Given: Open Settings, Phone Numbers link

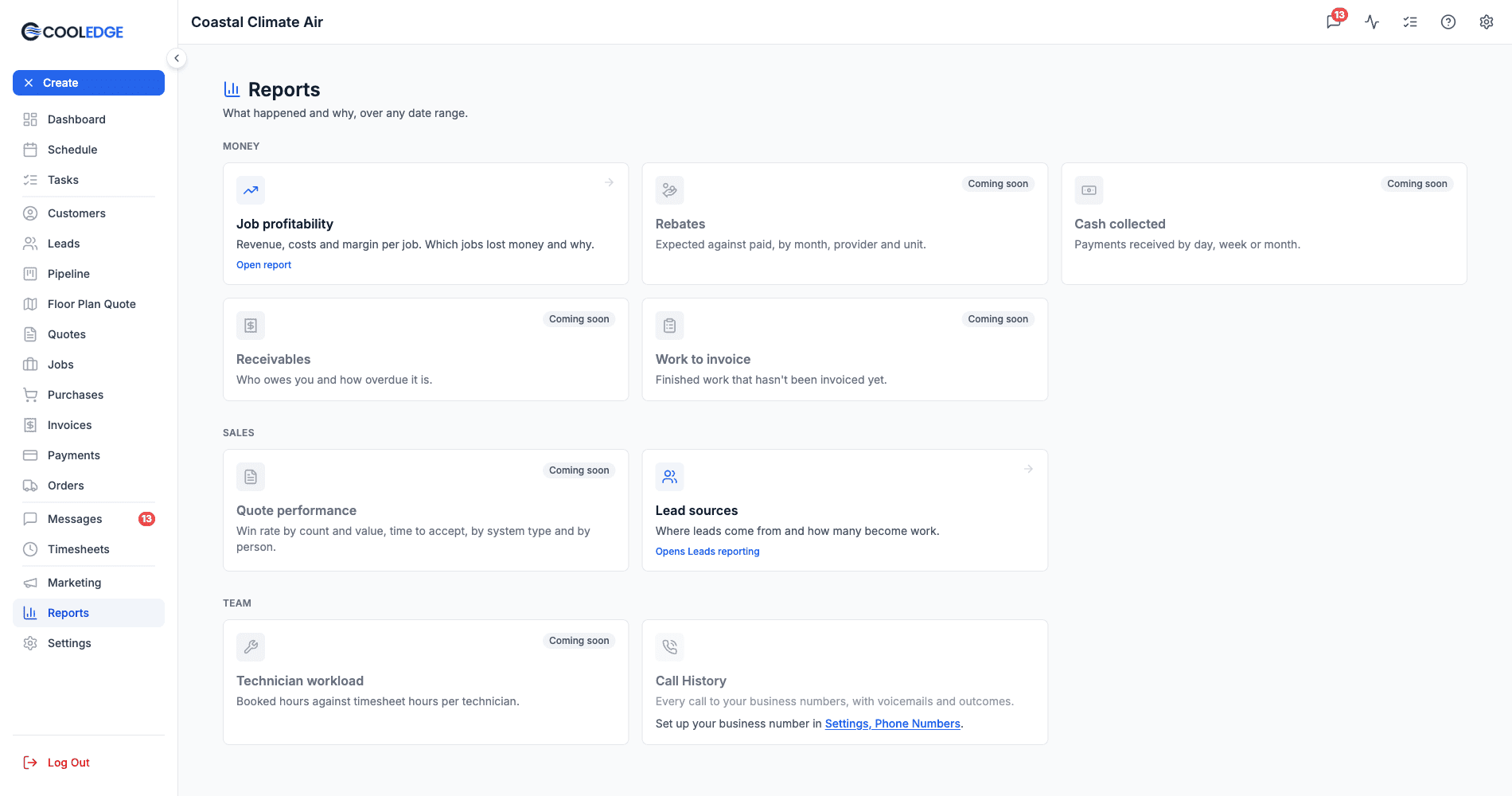Looking at the screenshot, I should (893, 724).
